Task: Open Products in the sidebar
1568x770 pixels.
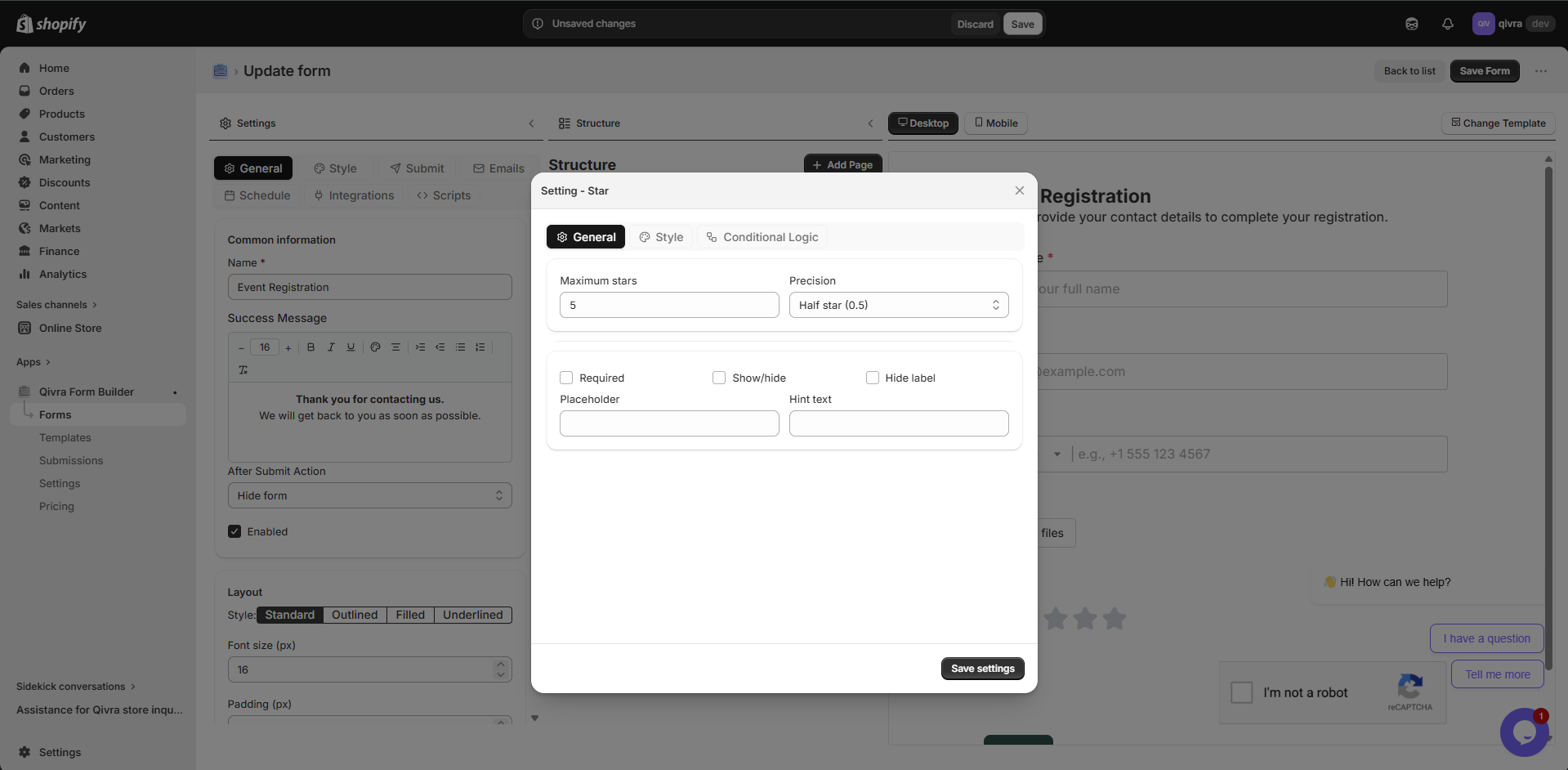Action: point(62,114)
